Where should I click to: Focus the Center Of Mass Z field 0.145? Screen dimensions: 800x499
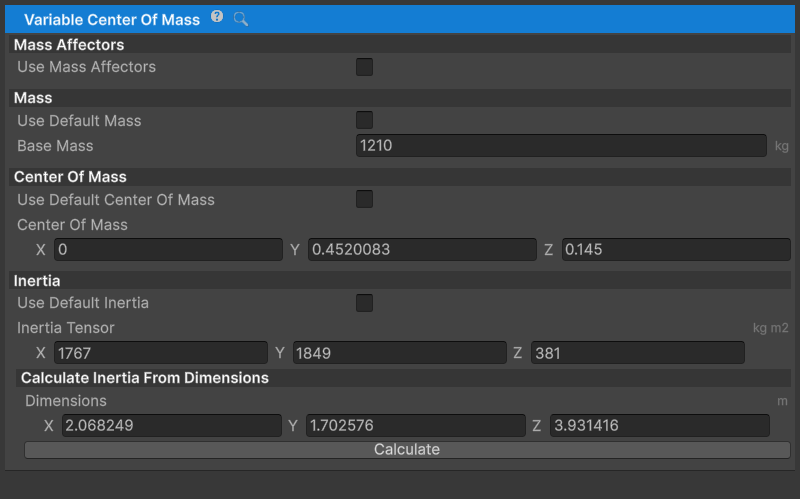pyautogui.click(x=676, y=250)
